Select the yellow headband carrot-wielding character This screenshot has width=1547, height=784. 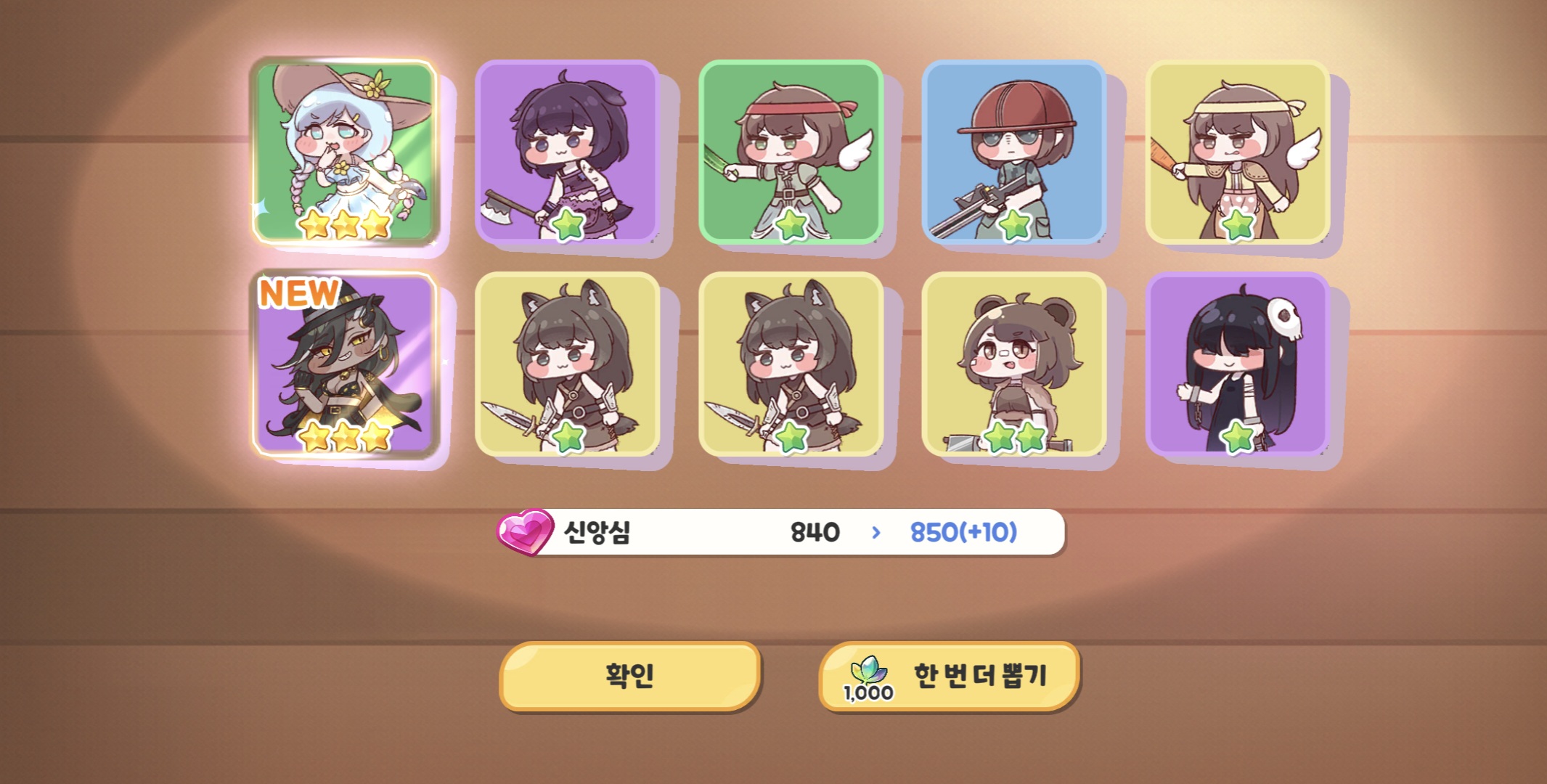coord(1238,152)
